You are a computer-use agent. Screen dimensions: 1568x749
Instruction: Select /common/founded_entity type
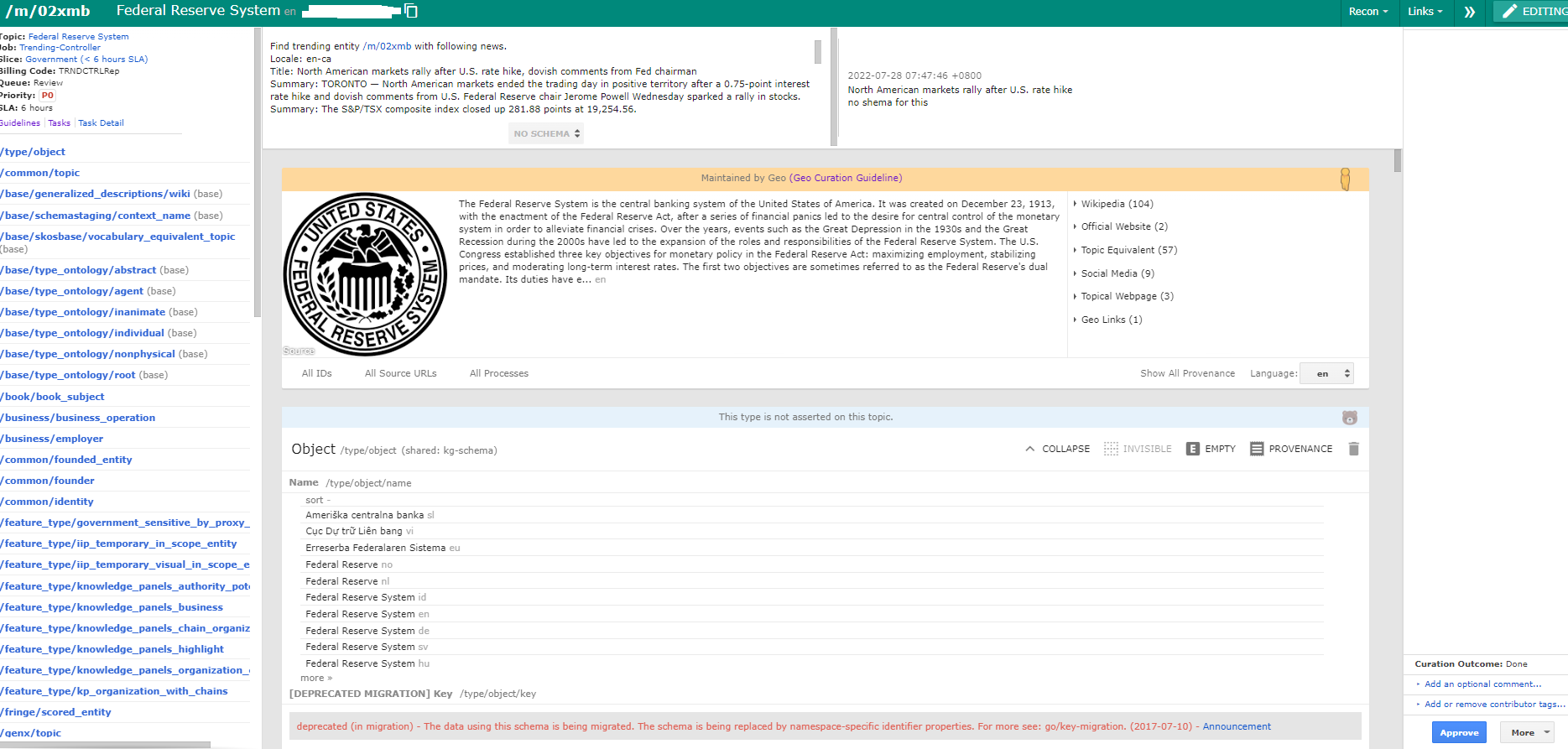click(x=66, y=460)
